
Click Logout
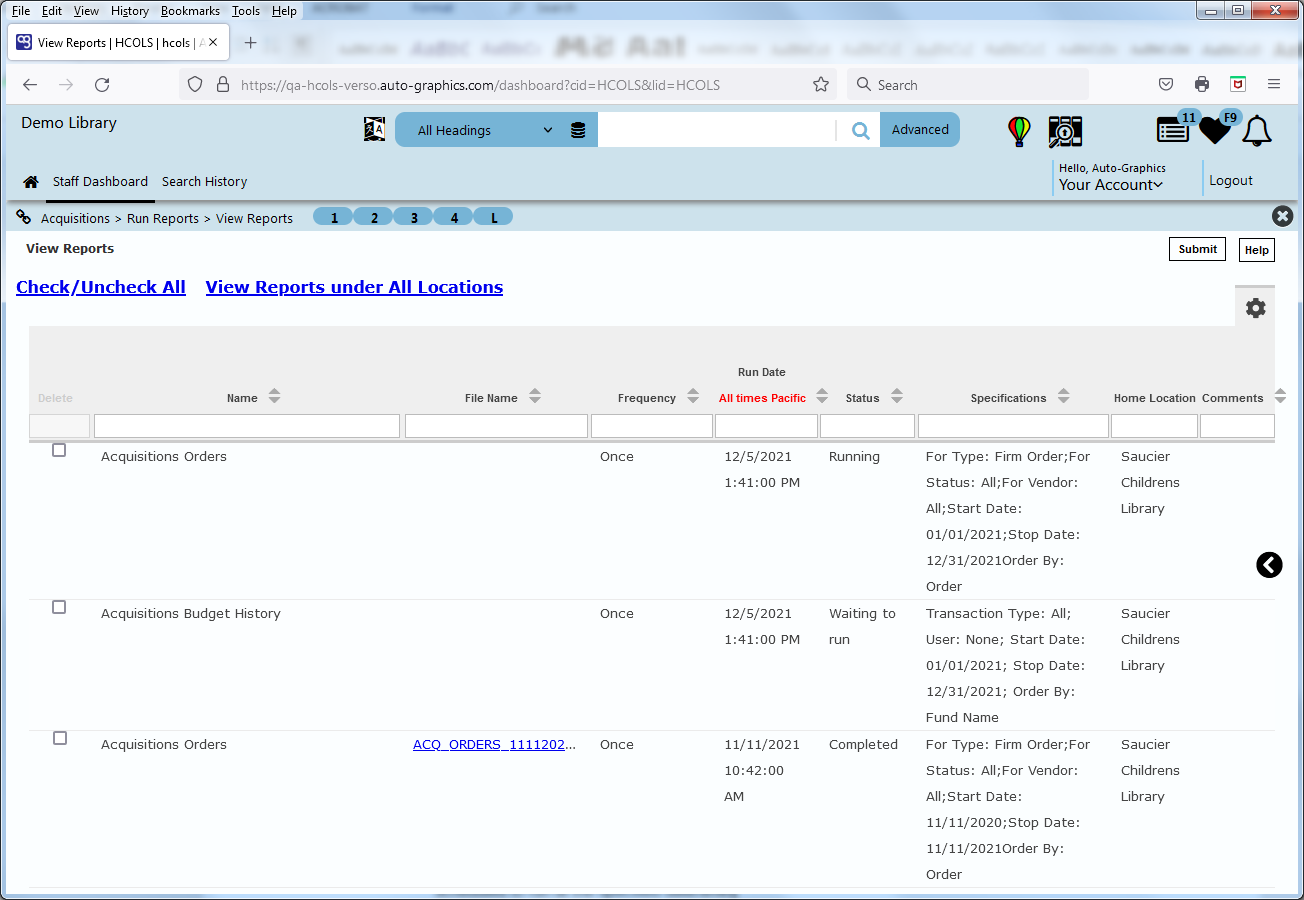(x=1231, y=181)
